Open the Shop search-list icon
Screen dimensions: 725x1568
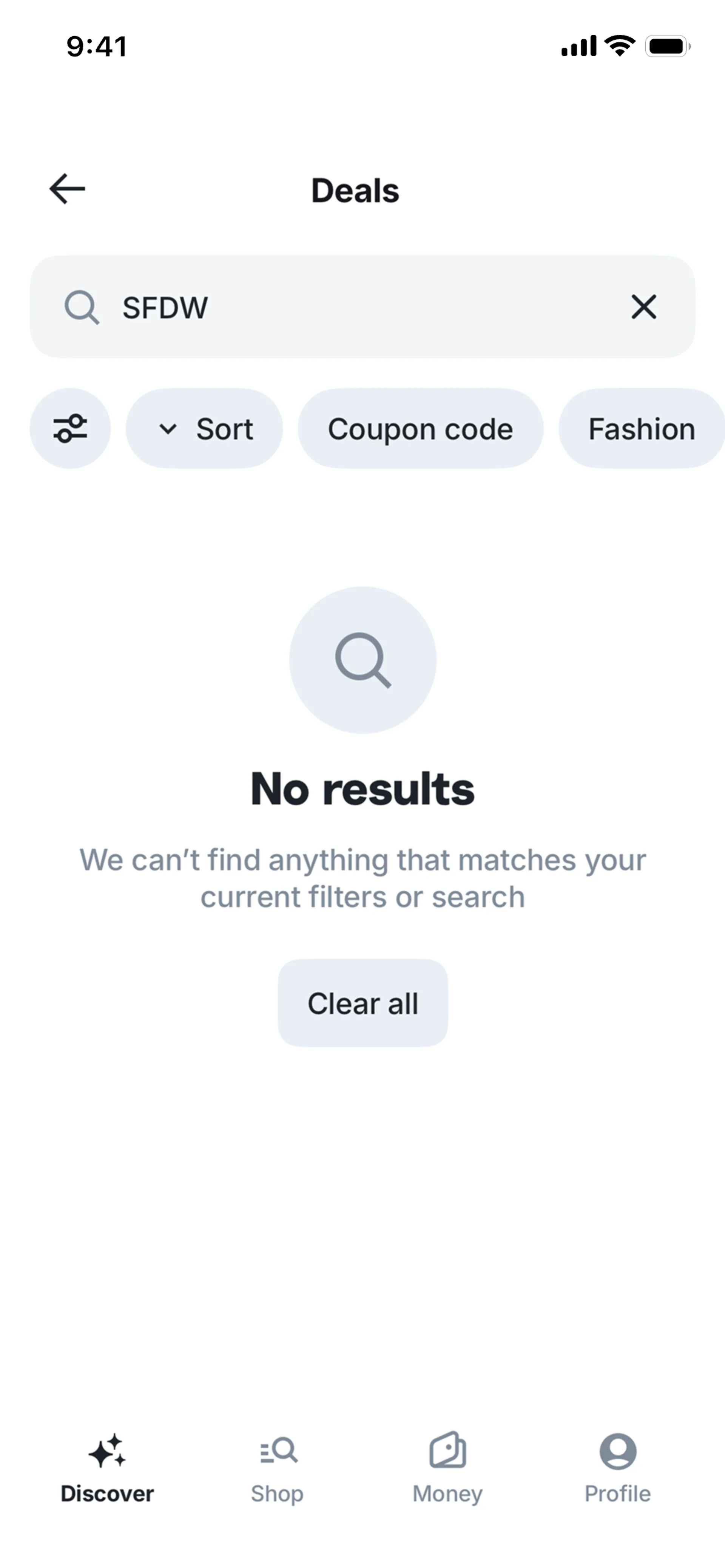[278, 1451]
